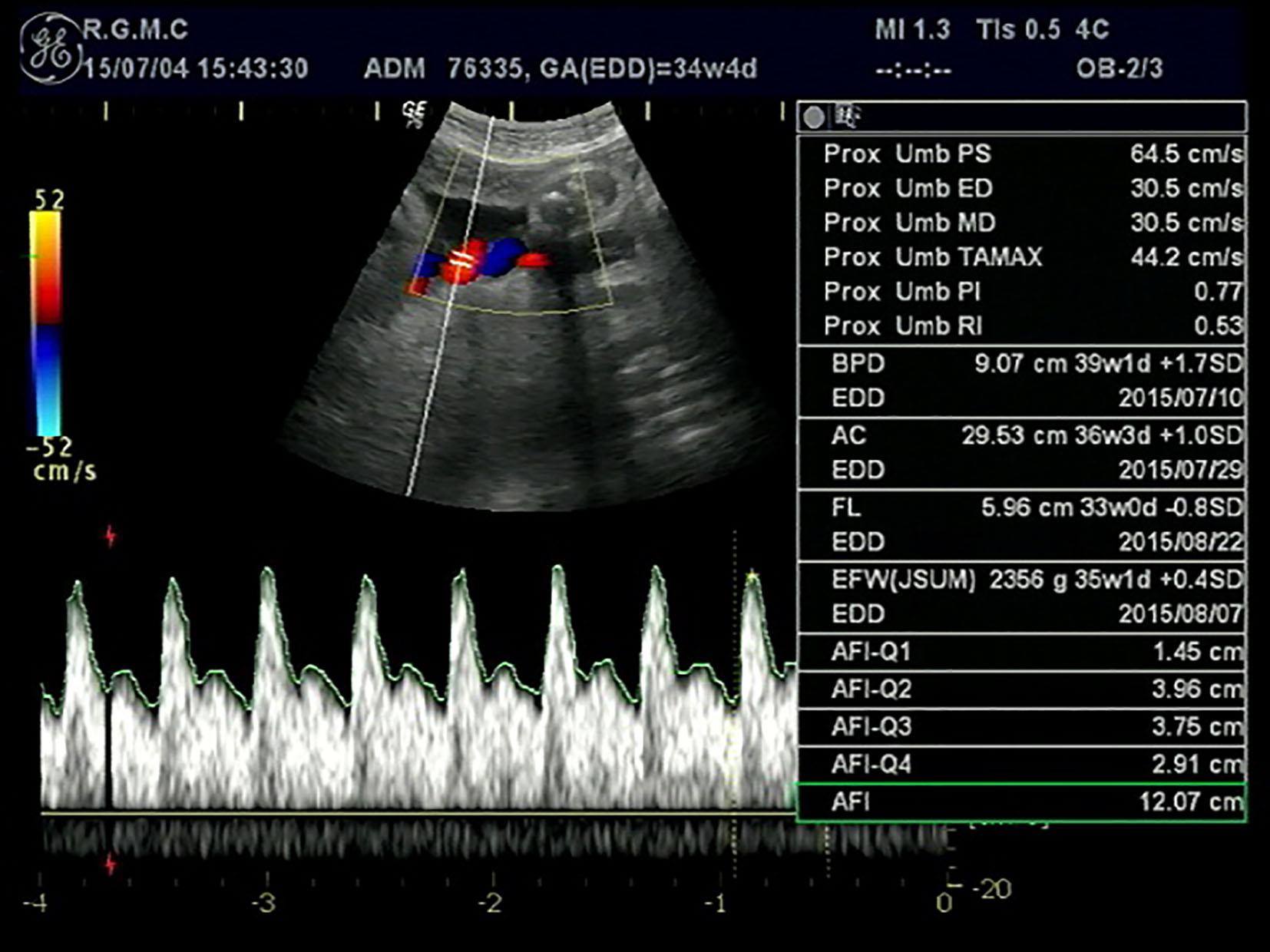Click the -52 lower velocity scale value
Image resolution: width=1270 pixels, height=952 pixels.
pos(49,447)
